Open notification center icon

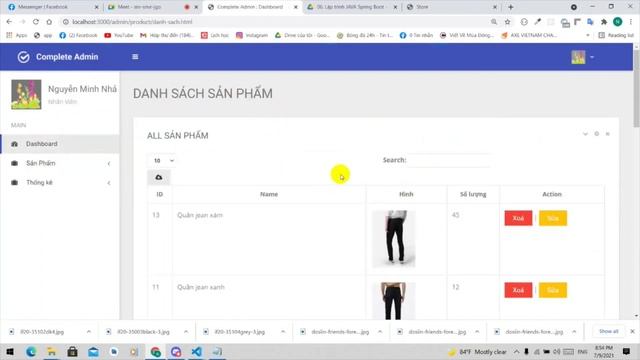point(626,351)
